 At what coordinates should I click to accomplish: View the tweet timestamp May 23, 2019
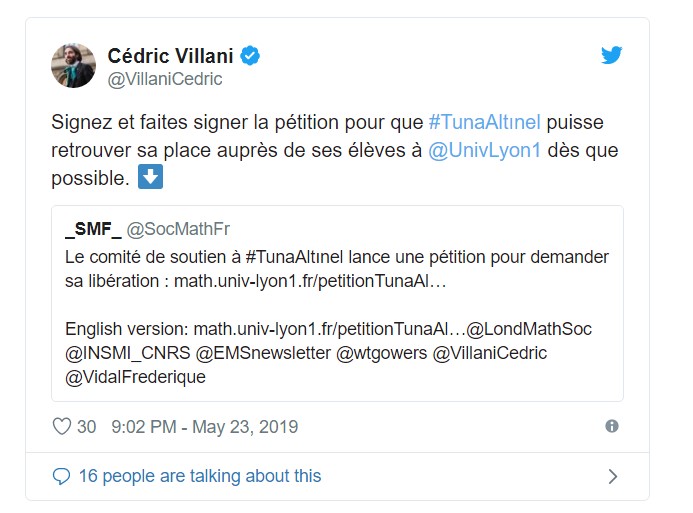coord(205,427)
